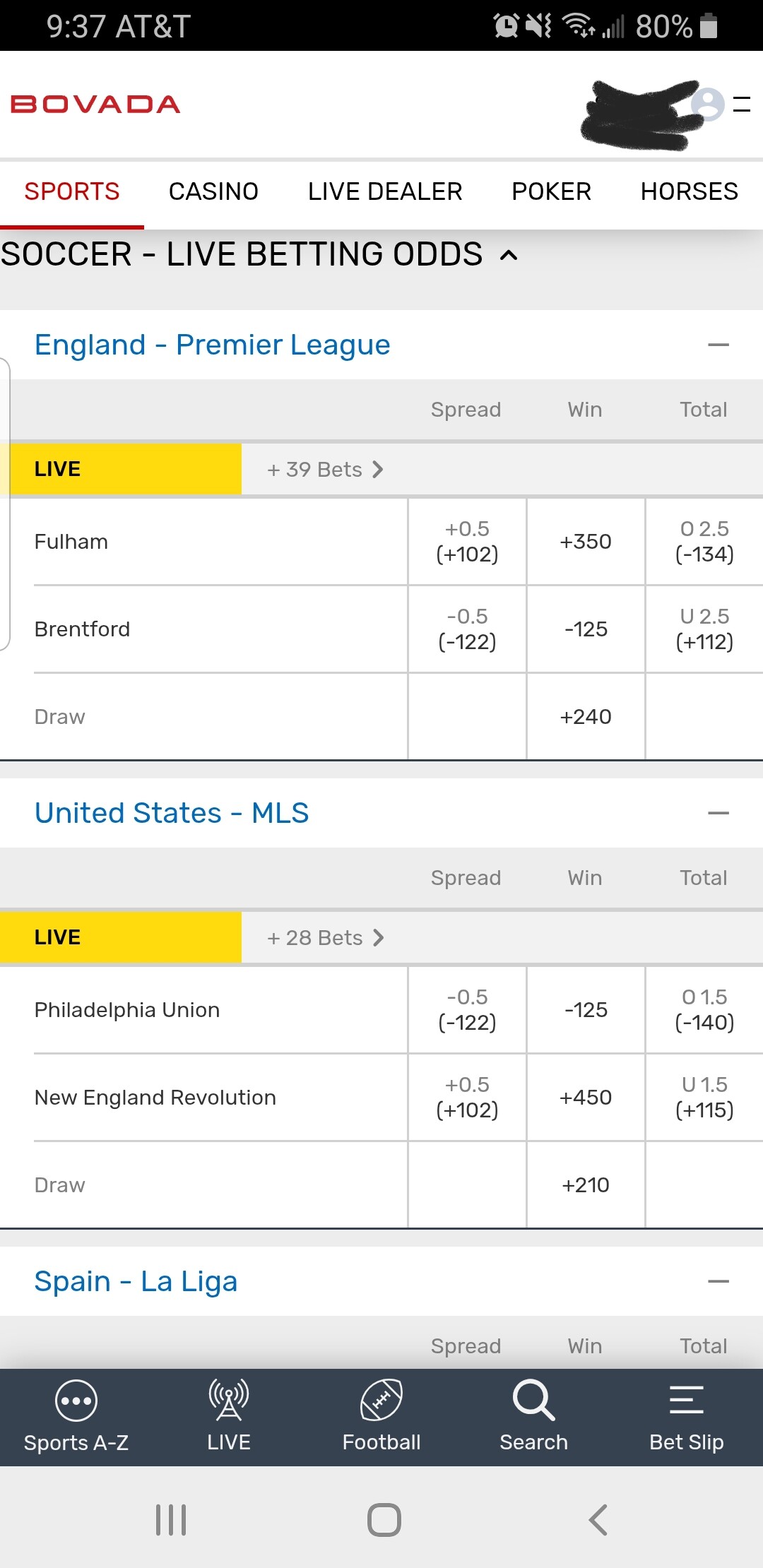763x1568 pixels.
Task: Open the Football section icon
Action: click(x=381, y=1401)
